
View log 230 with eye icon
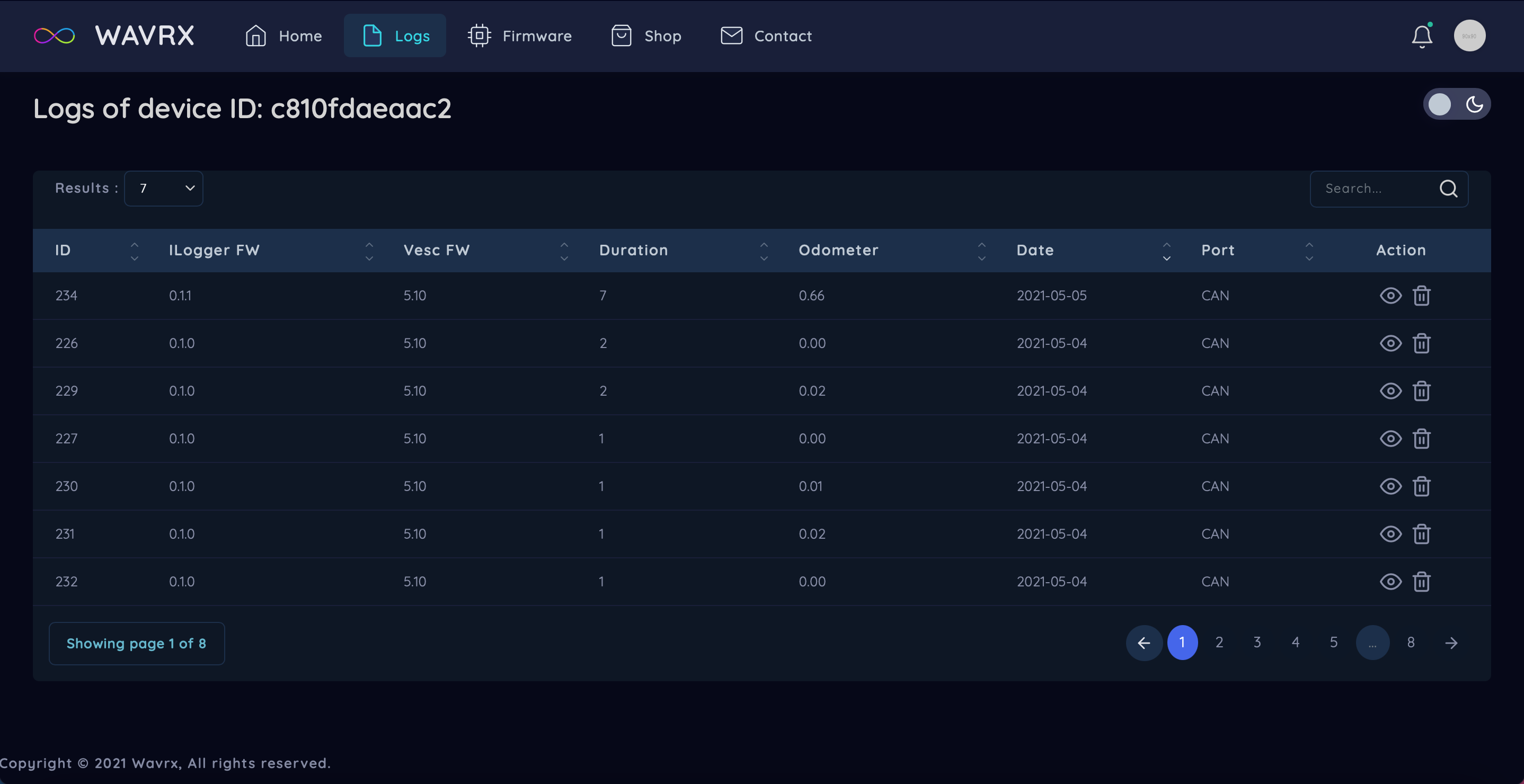[1390, 487]
